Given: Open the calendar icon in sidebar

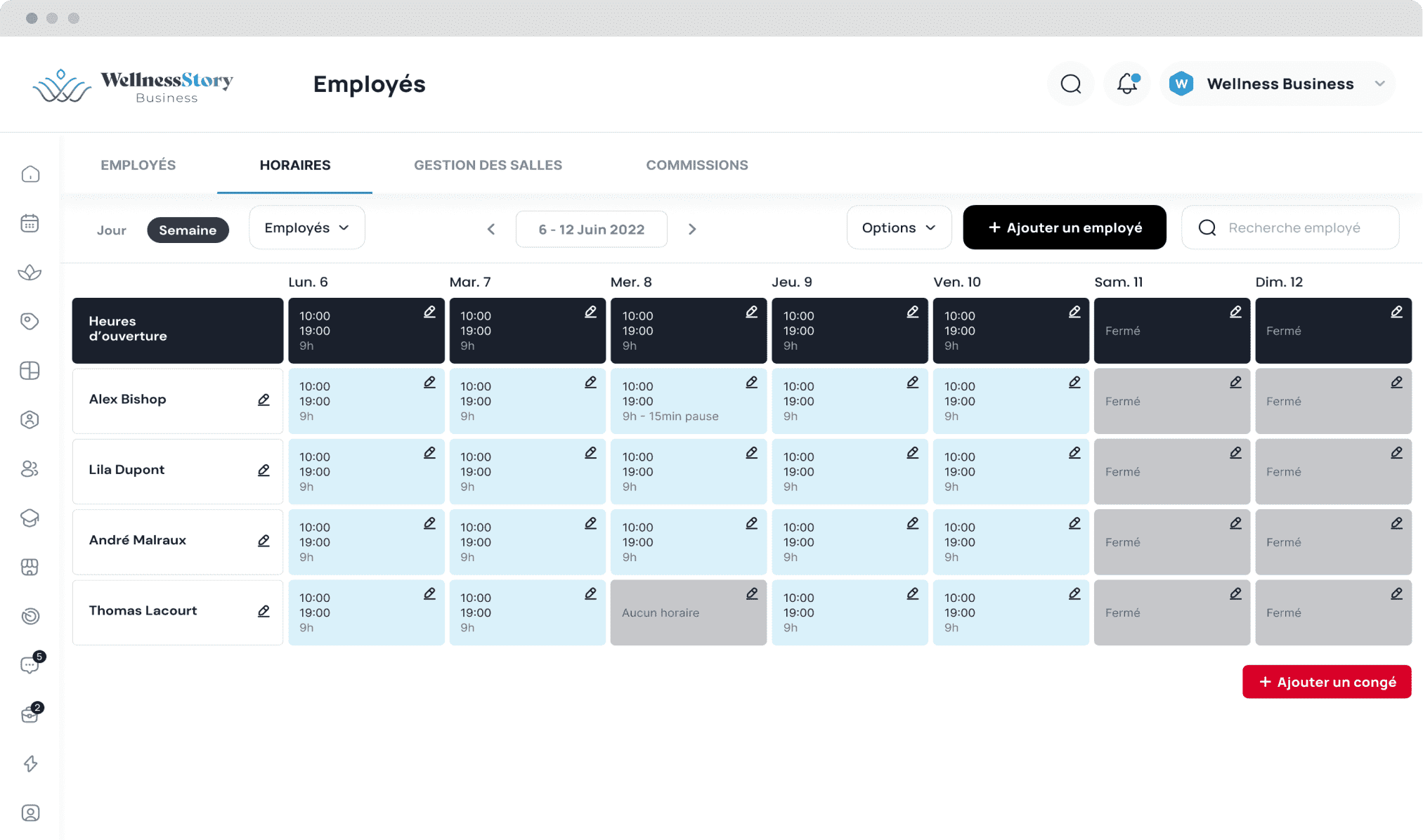Looking at the screenshot, I should pos(30,223).
